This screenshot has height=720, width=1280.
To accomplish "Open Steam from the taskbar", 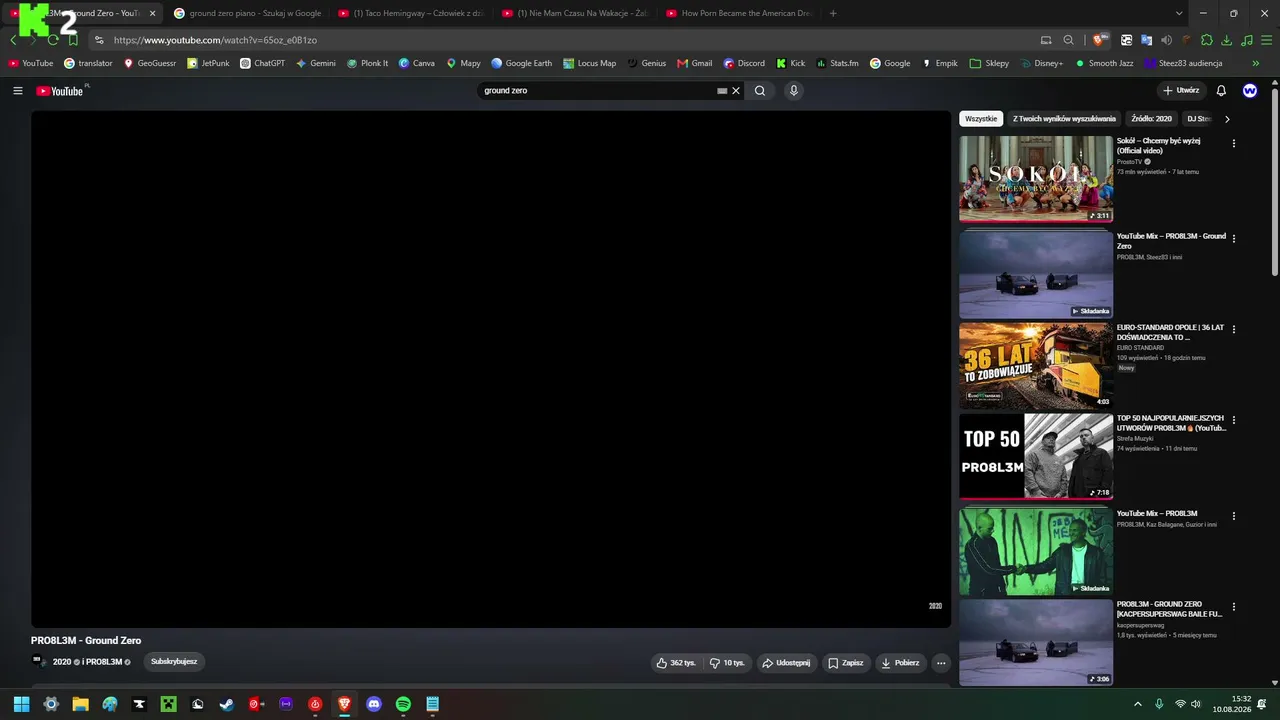I will tap(227, 704).
